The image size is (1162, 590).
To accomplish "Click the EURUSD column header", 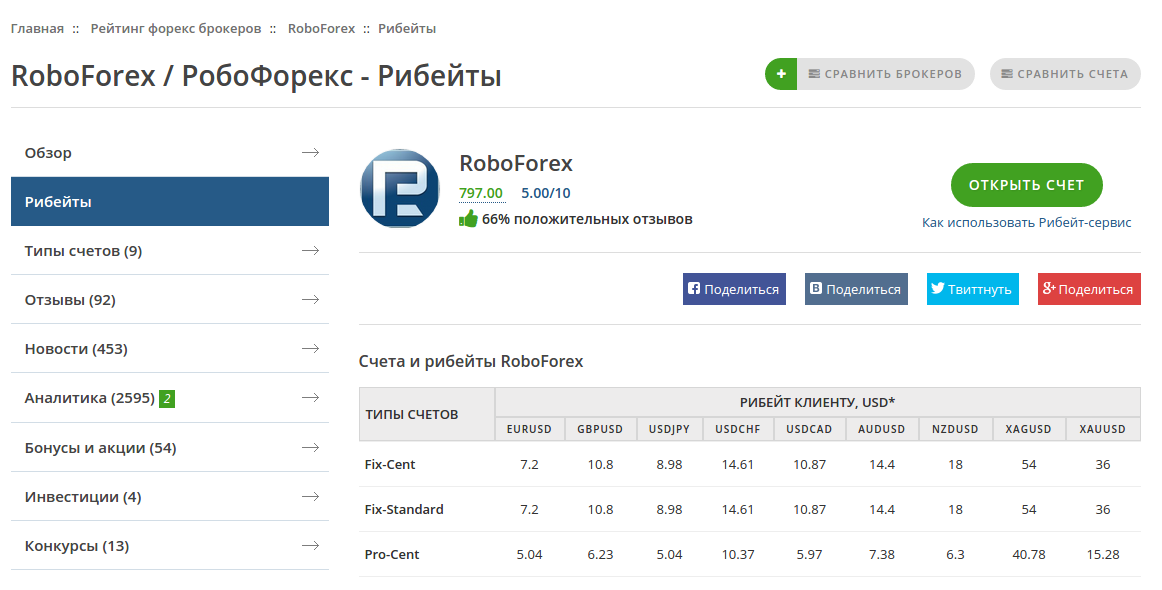I will (x=529, y=429).
